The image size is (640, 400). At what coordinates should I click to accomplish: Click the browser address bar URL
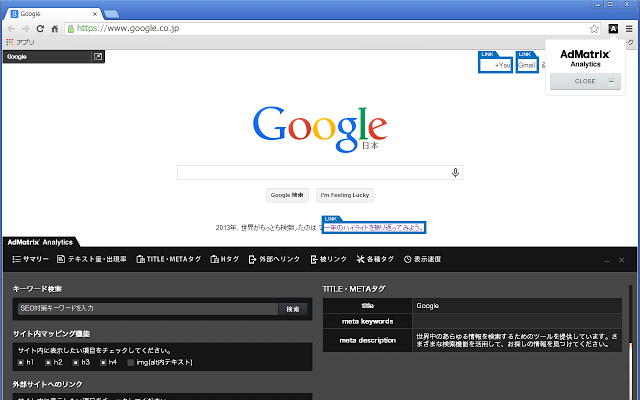(128, 29)
